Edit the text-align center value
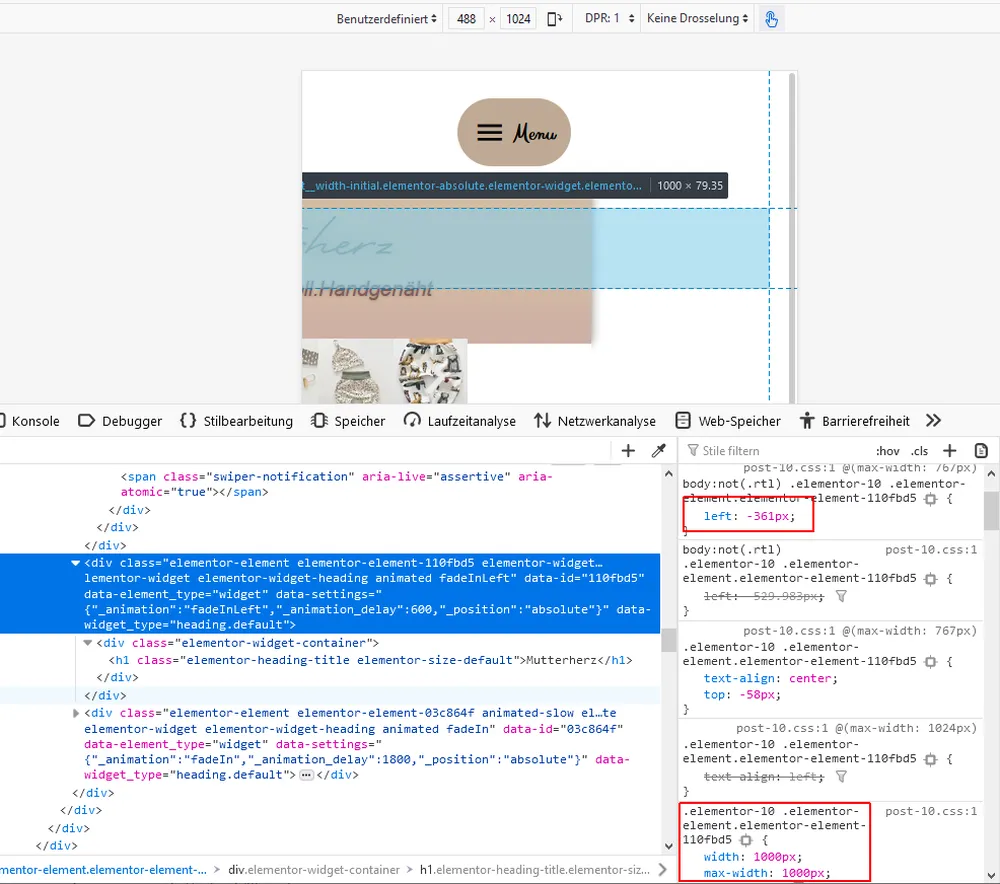The width and height of the screenshot is (1000, 884). 810,679
